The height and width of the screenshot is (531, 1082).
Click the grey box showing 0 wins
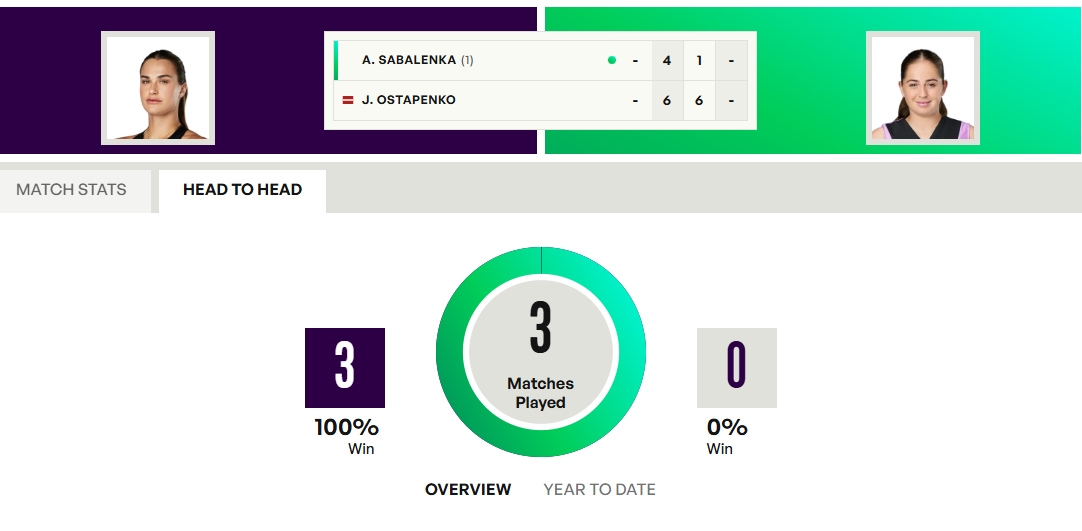[x=736, y=367]
